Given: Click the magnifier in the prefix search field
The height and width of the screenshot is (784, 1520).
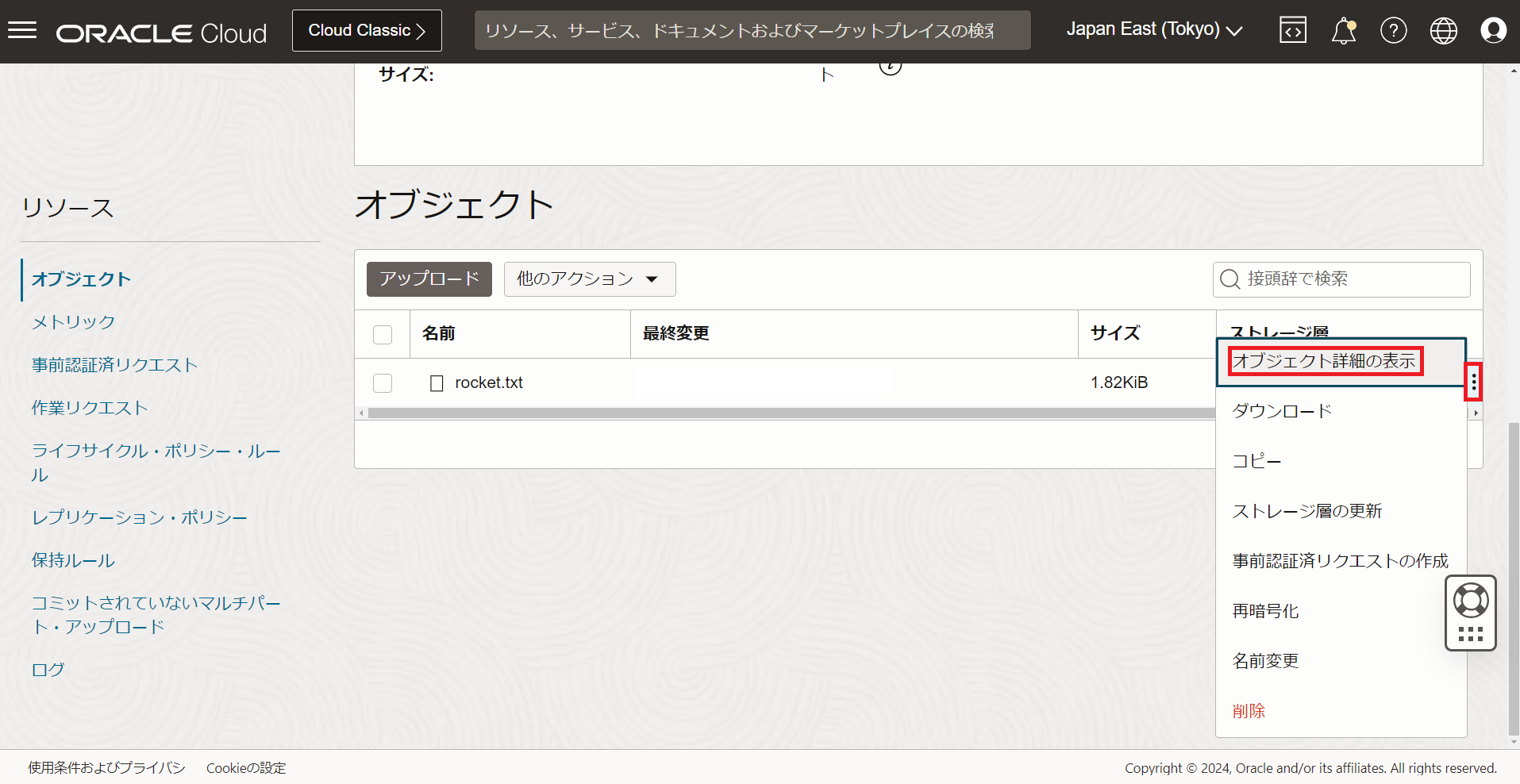Looking at the screenshot, I should [x=1229, y=279].
